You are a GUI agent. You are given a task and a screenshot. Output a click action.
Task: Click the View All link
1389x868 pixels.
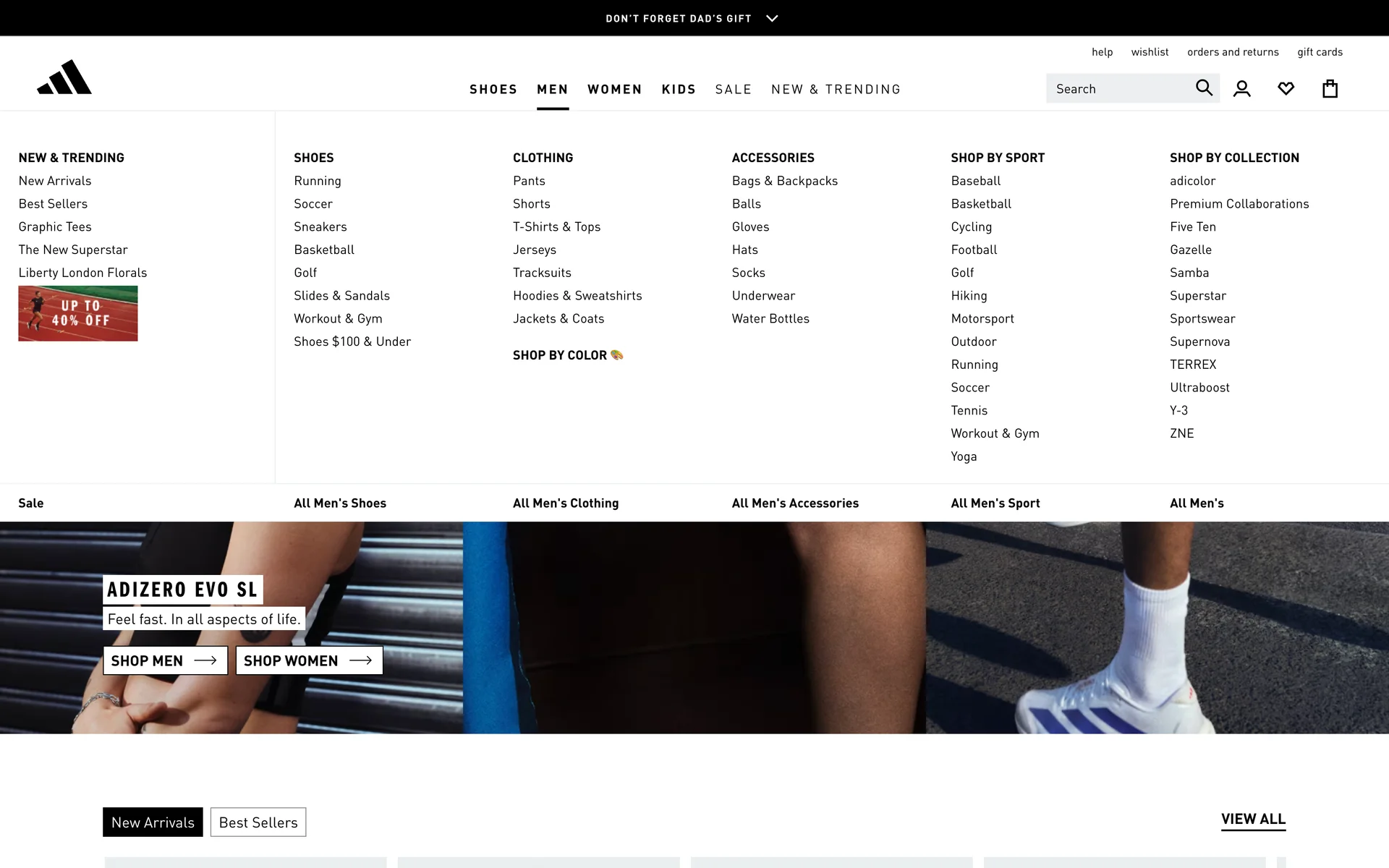(x=1253, y=819)
